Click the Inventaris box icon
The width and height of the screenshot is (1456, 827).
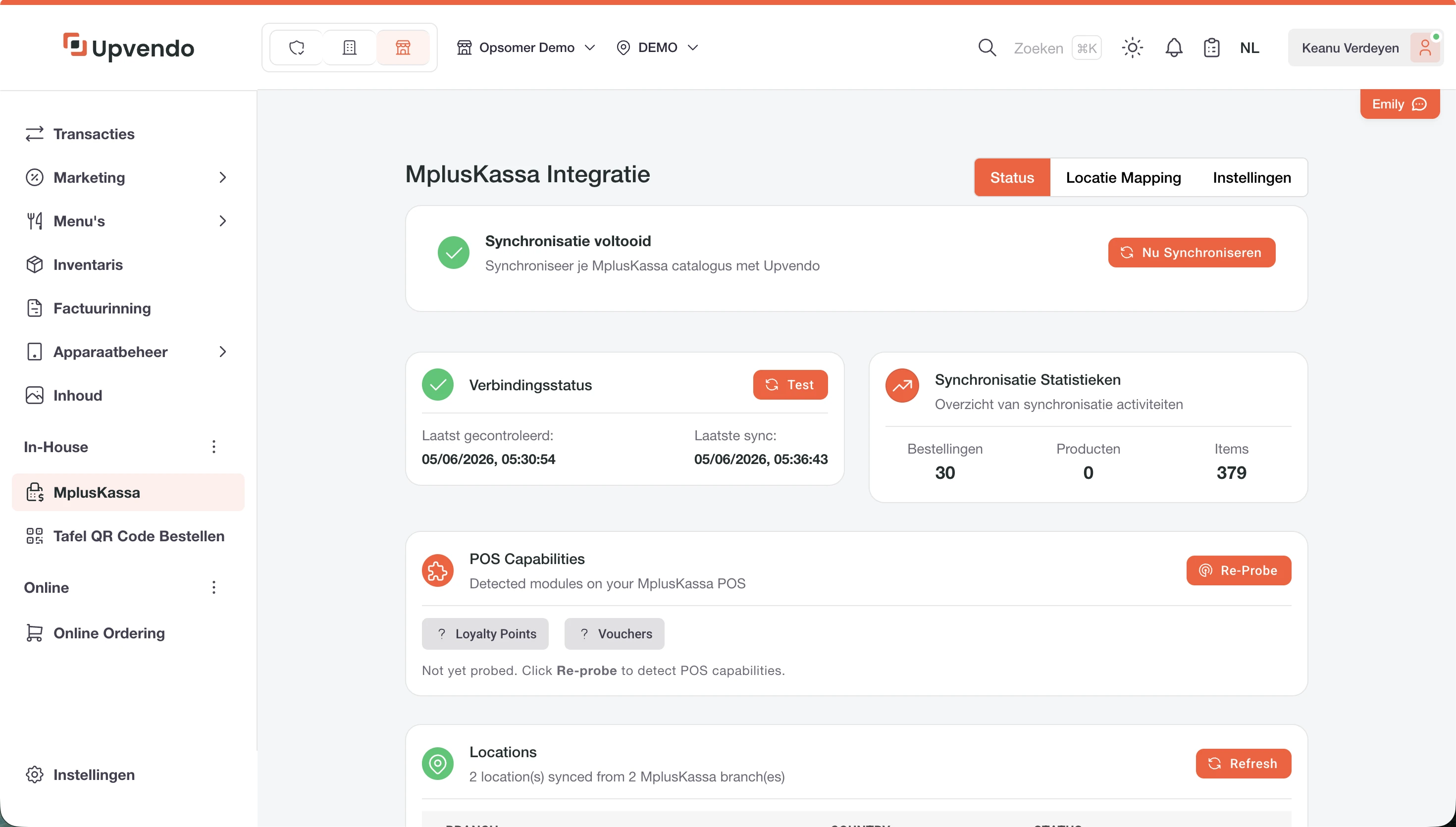(x=35, y=264)
